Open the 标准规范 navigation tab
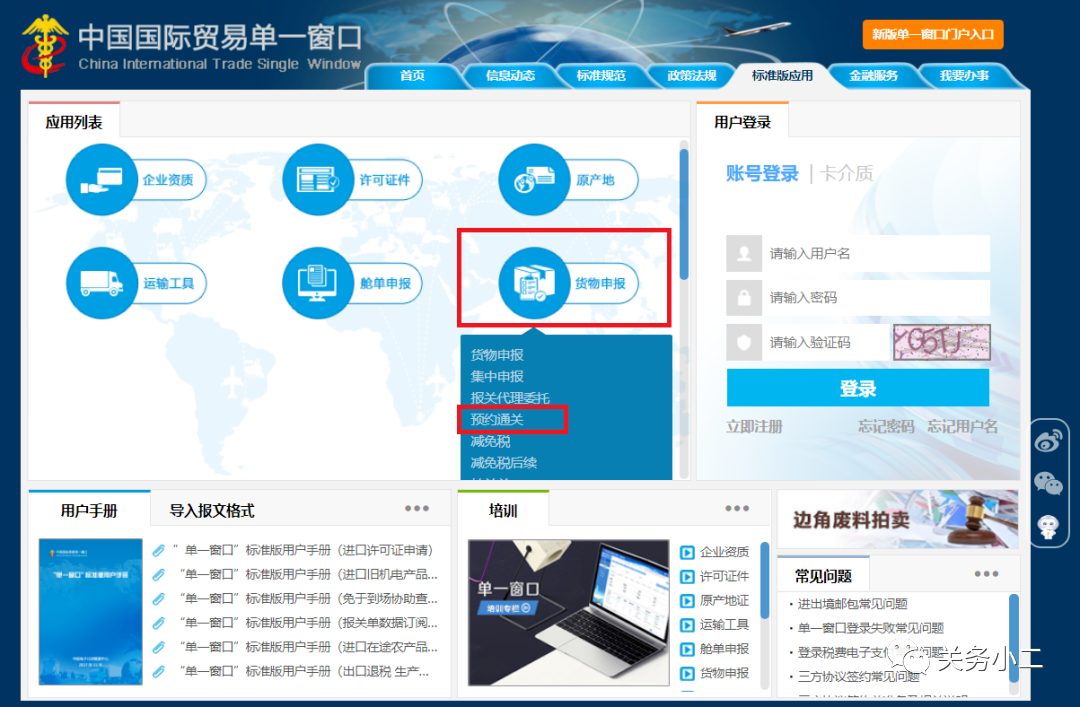Screen dimensions: 1080x707 point(601,76)
